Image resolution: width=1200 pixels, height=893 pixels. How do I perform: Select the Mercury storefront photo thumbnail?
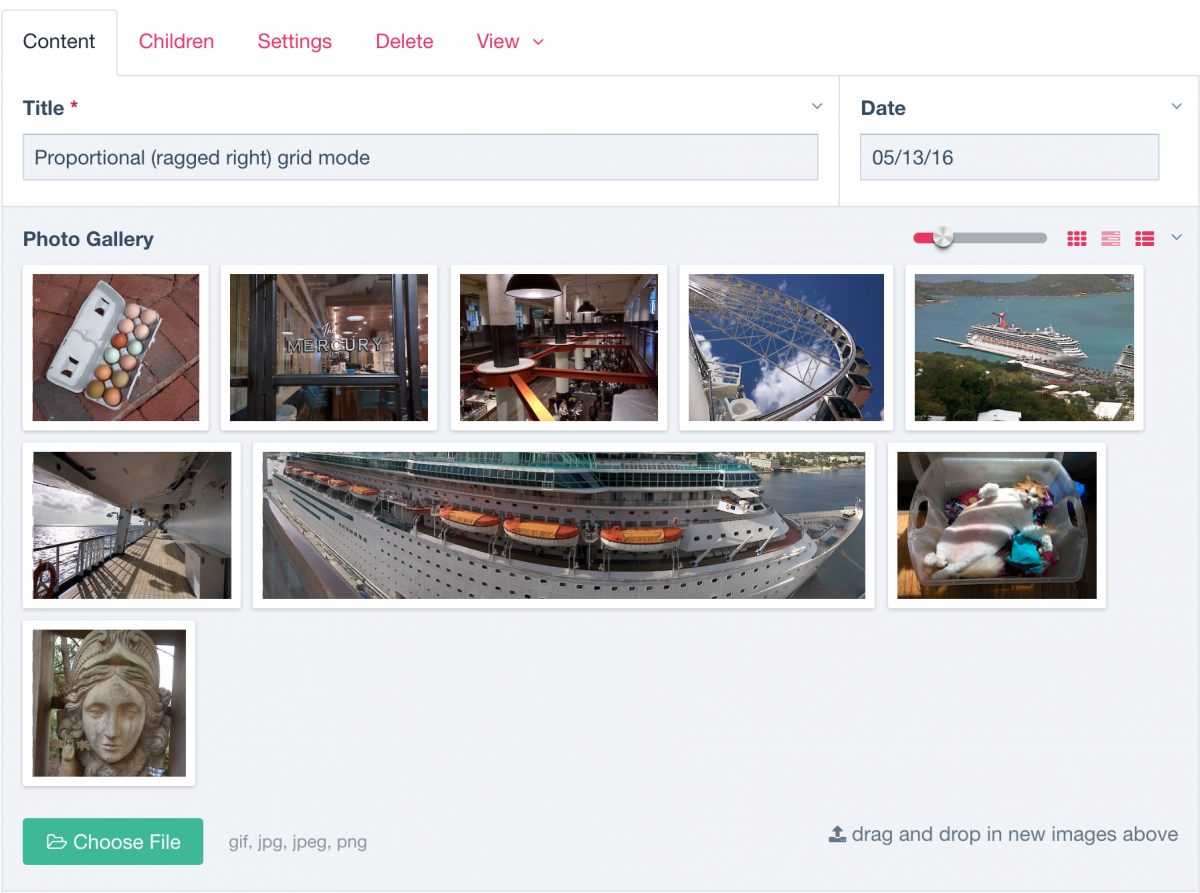[329, 348]
